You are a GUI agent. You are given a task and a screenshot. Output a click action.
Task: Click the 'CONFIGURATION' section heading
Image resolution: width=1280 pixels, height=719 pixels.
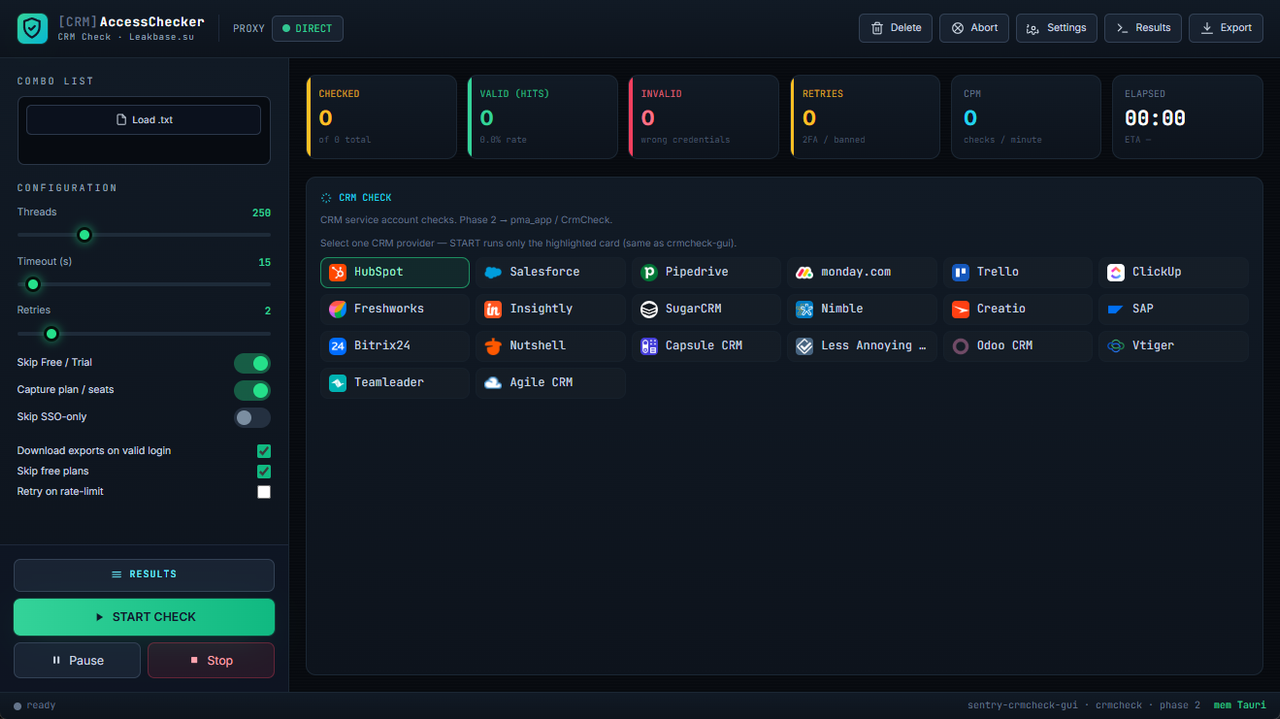[x=67, y=188]
